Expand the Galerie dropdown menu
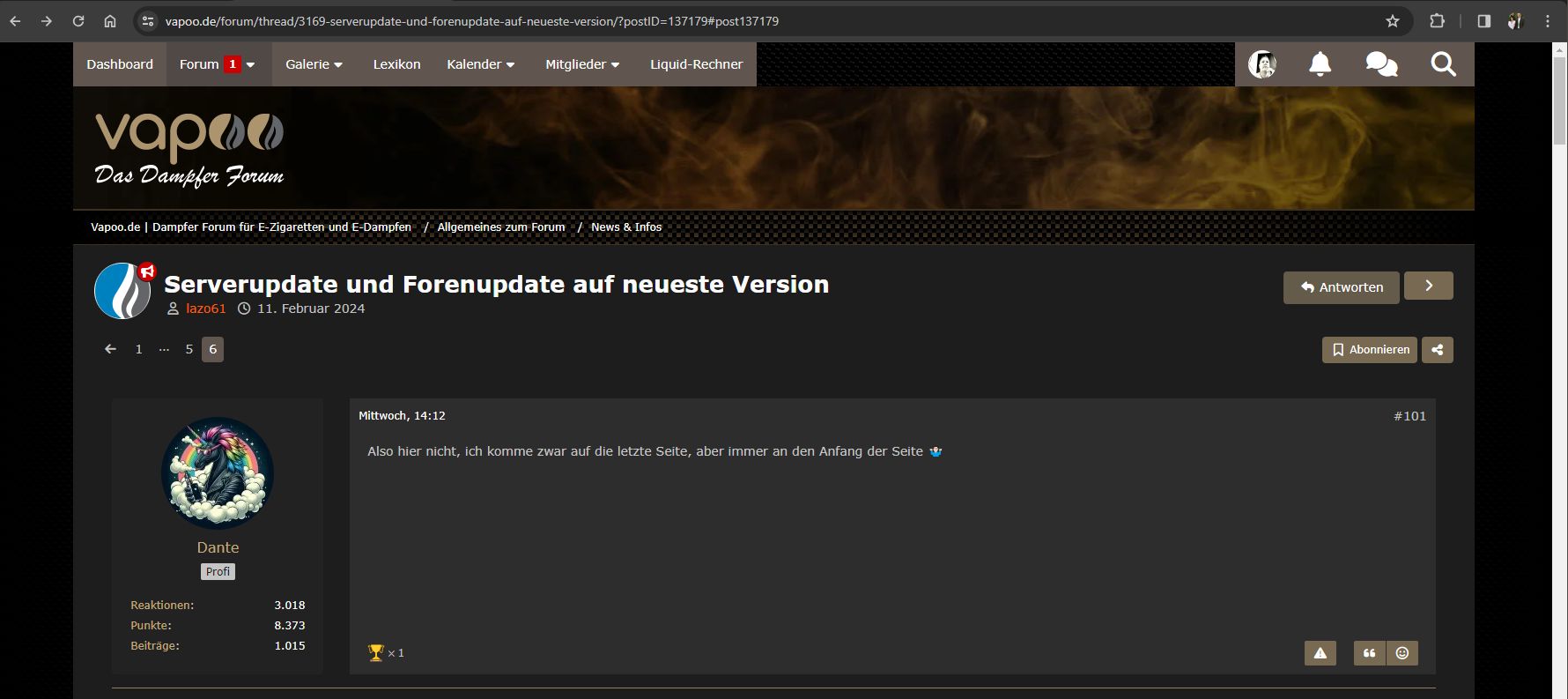Screen dimensions: 1568x699 (314, 64)
